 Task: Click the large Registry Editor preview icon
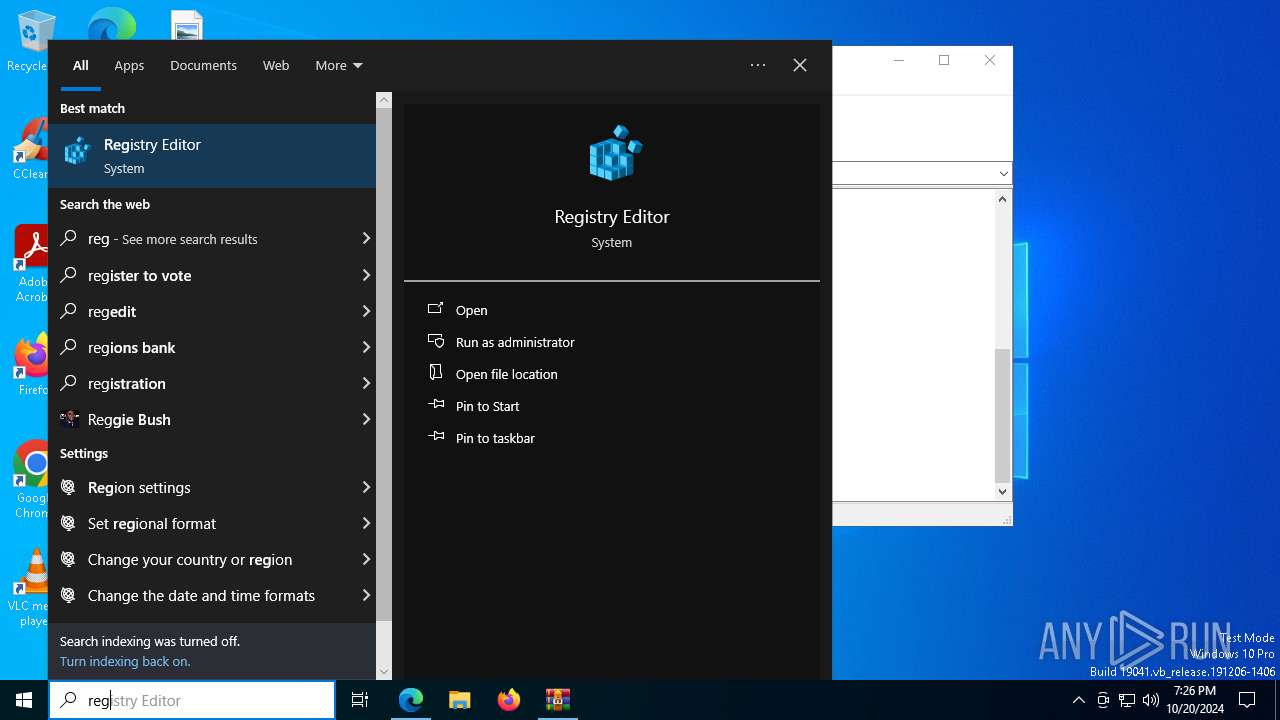coord(614,153)
